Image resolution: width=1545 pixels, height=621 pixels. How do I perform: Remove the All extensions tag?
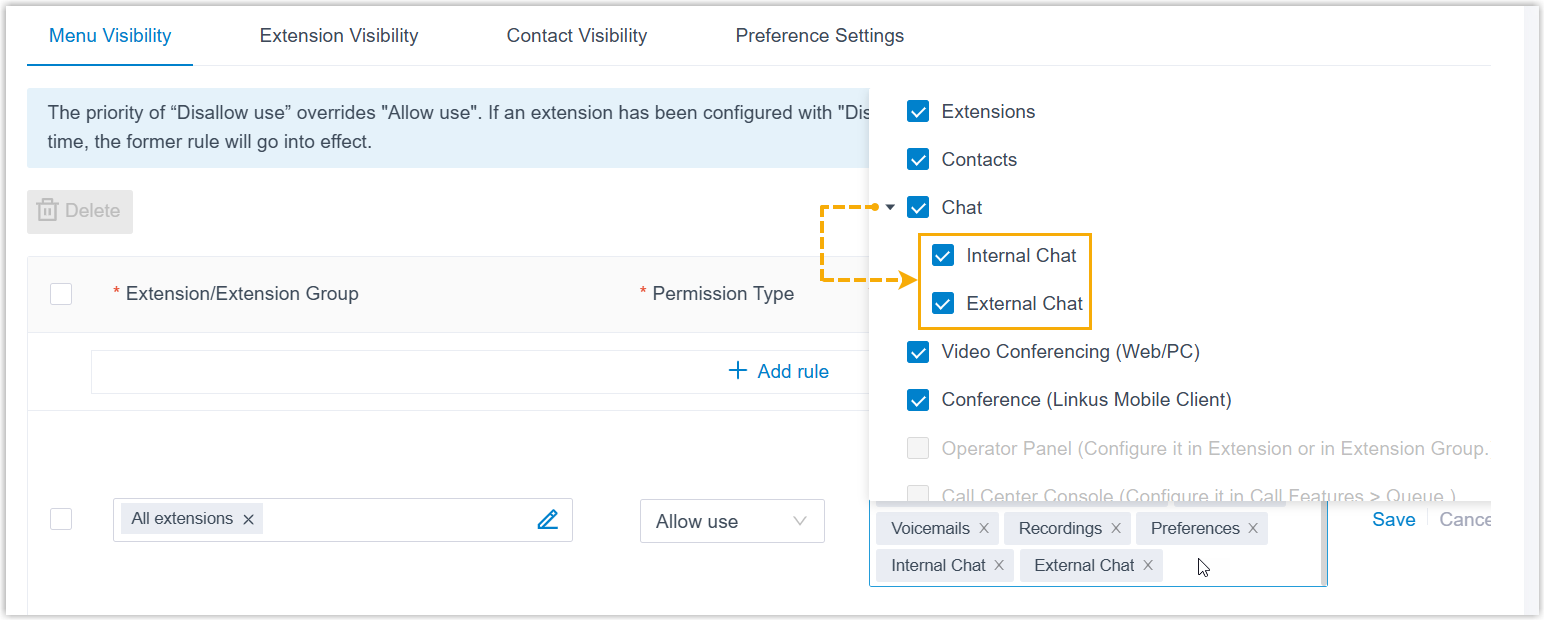pos(248,520)
